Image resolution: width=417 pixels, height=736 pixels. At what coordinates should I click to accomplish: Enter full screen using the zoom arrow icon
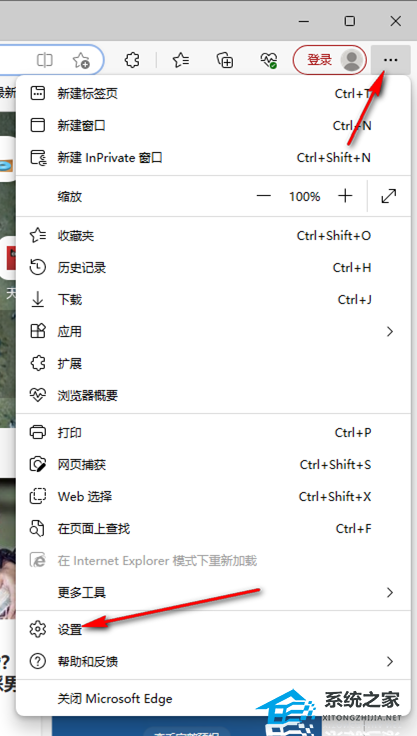coord(389,196)
